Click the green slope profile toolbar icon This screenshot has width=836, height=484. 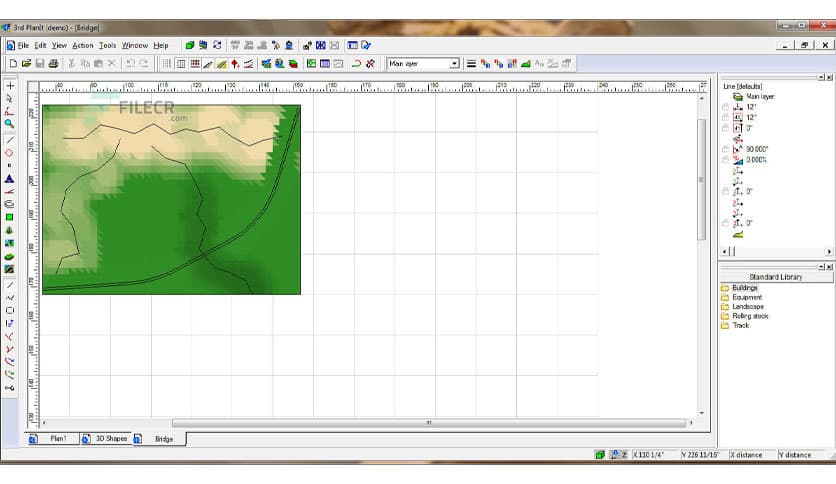[x=526, y=63]
